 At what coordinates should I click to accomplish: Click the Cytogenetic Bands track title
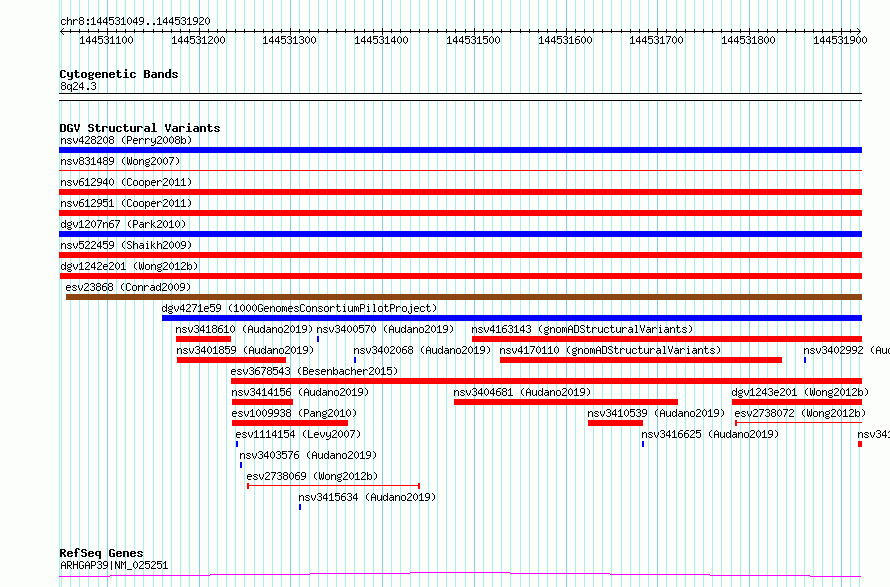(119, 74)
